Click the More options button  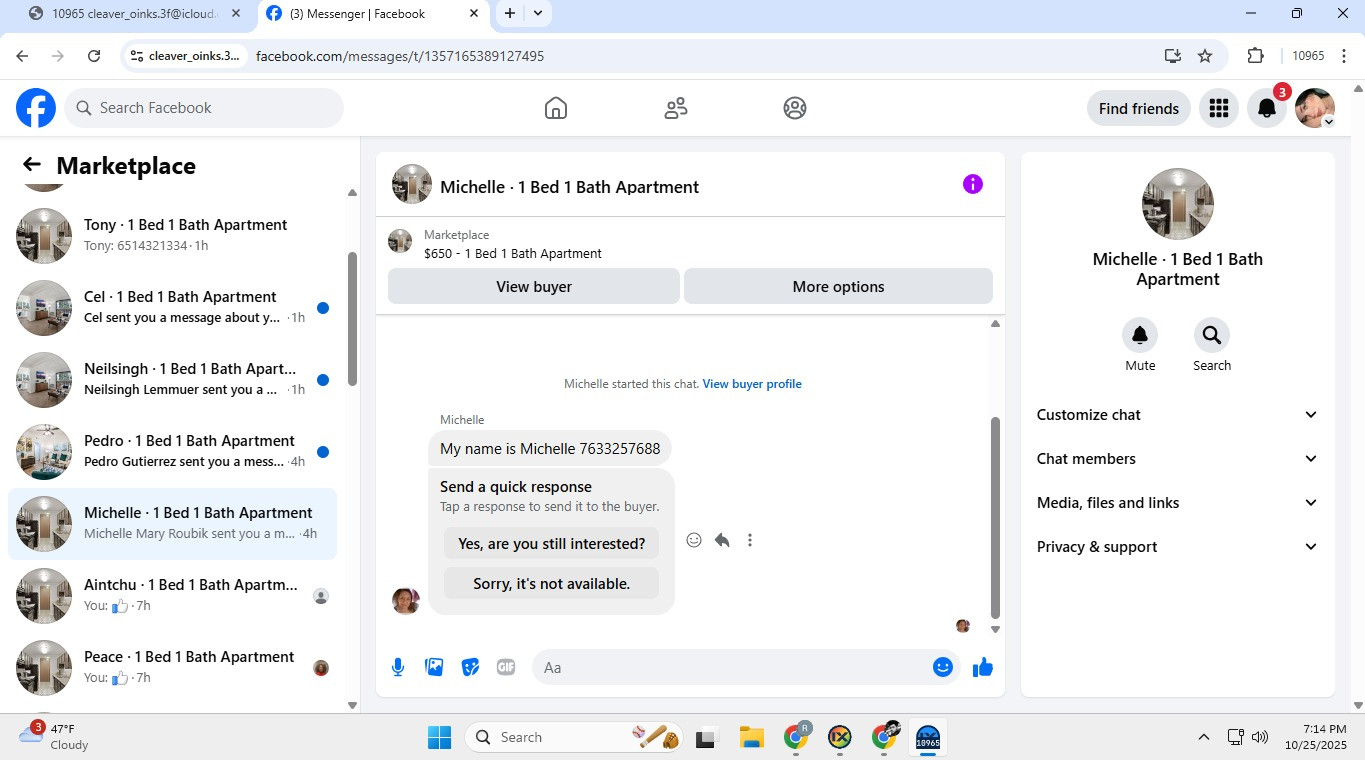838,286
